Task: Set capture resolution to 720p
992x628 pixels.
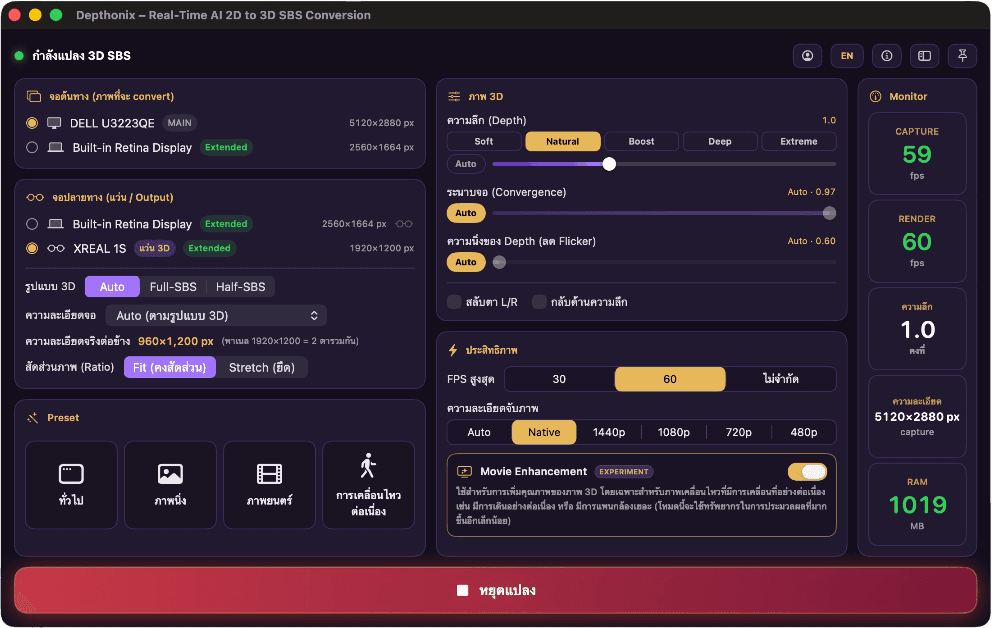Action: 738,432
